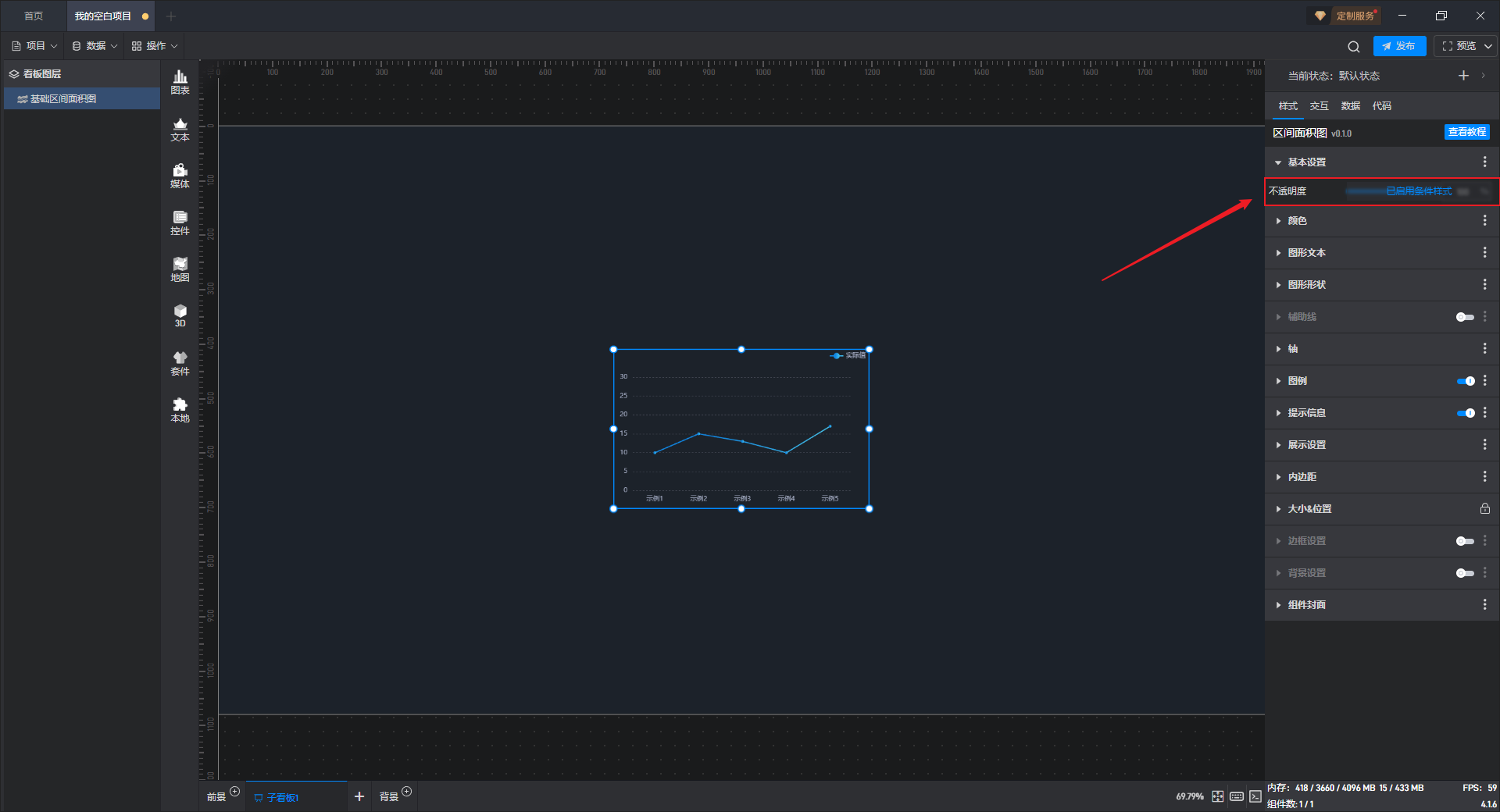Click the search magnifier icon

pos(1354,46)
